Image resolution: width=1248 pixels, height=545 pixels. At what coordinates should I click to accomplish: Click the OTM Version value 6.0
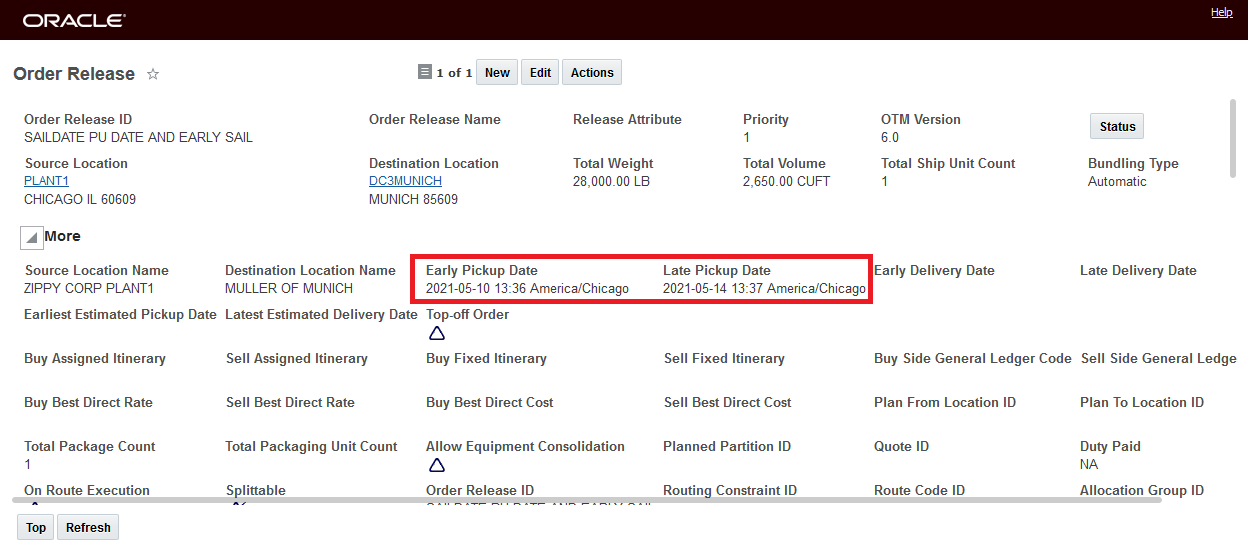[890, 137]
